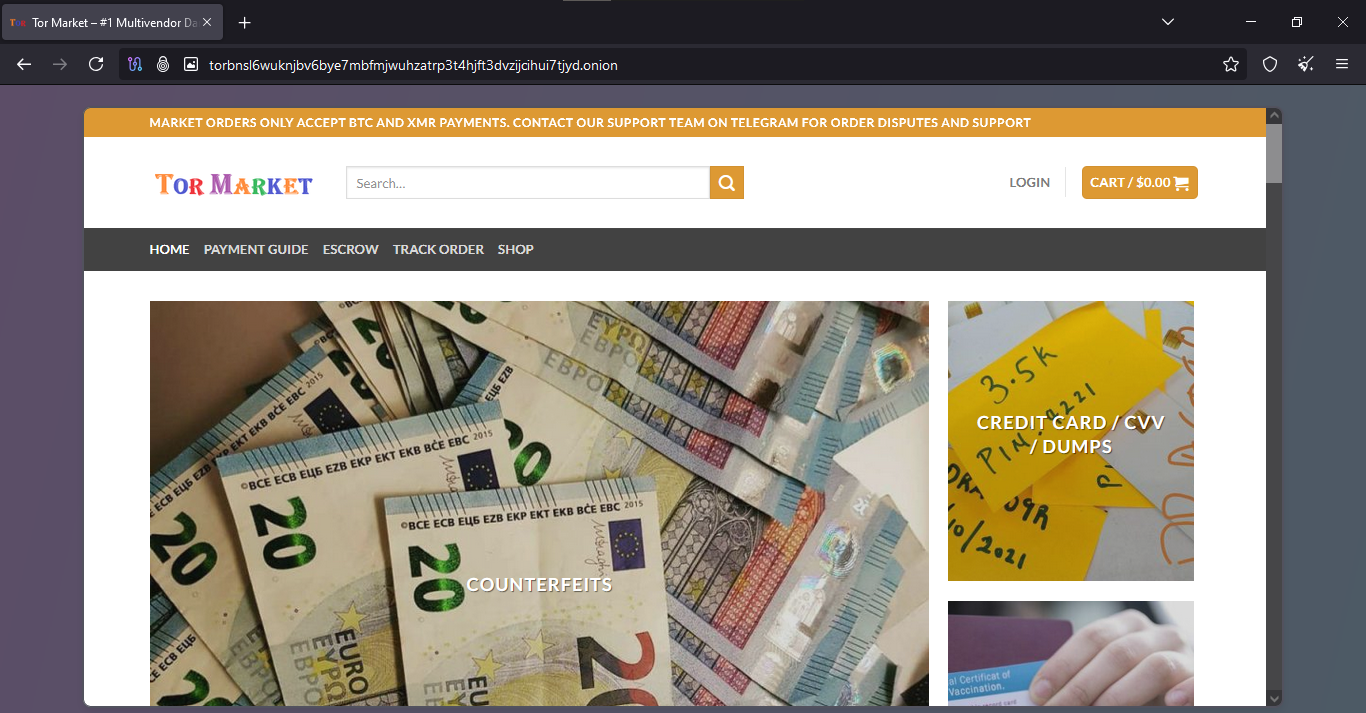Viewport: 1366px width, 713px height.
Task: Click the page scrollbar thumb
Action: coord(1274,153)
